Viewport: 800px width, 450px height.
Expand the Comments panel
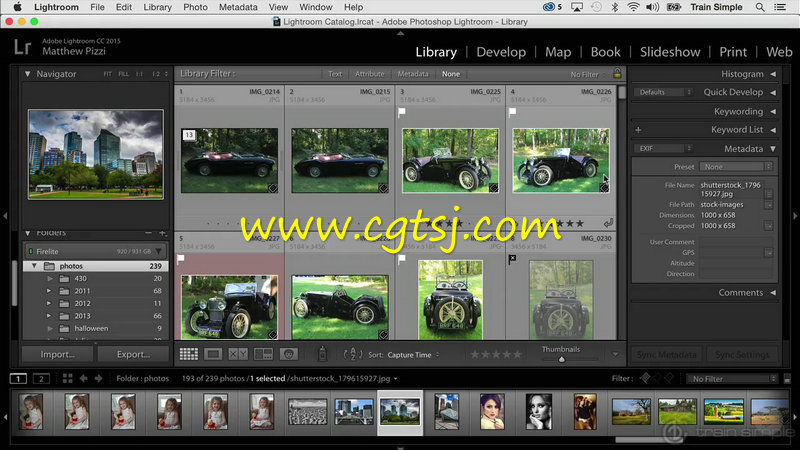773,293
